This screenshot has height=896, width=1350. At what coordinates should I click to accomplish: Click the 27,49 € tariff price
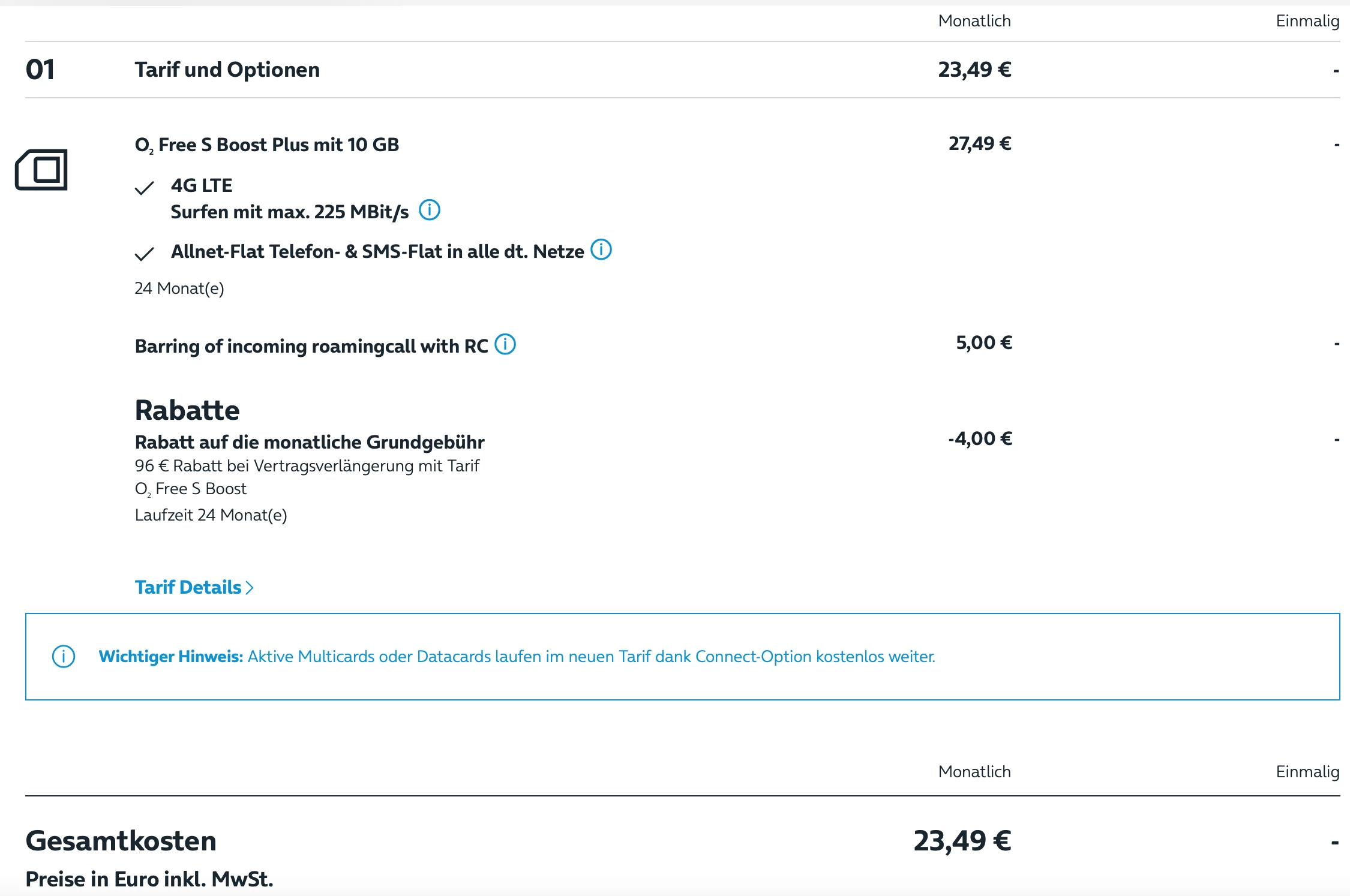coord(979,144)
